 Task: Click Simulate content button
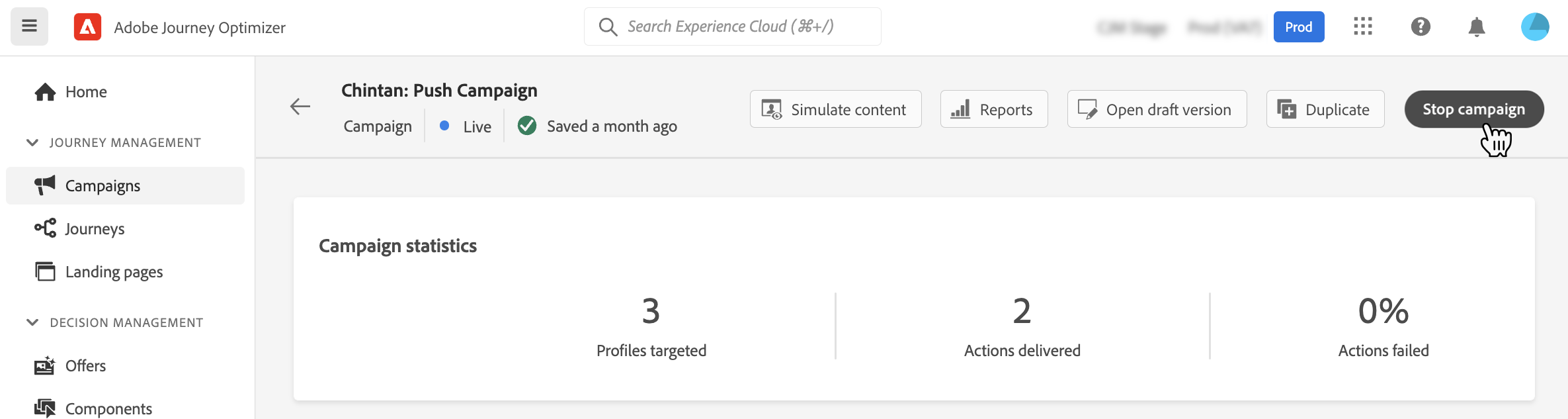(835, 109)
